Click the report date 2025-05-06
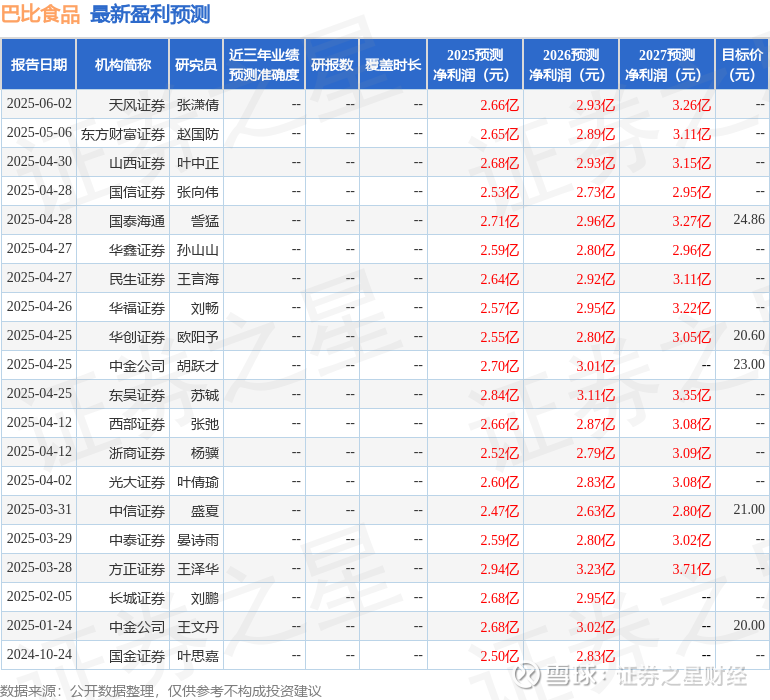The height and width of the screenshot is (700, 770). [x=39, y=133]
